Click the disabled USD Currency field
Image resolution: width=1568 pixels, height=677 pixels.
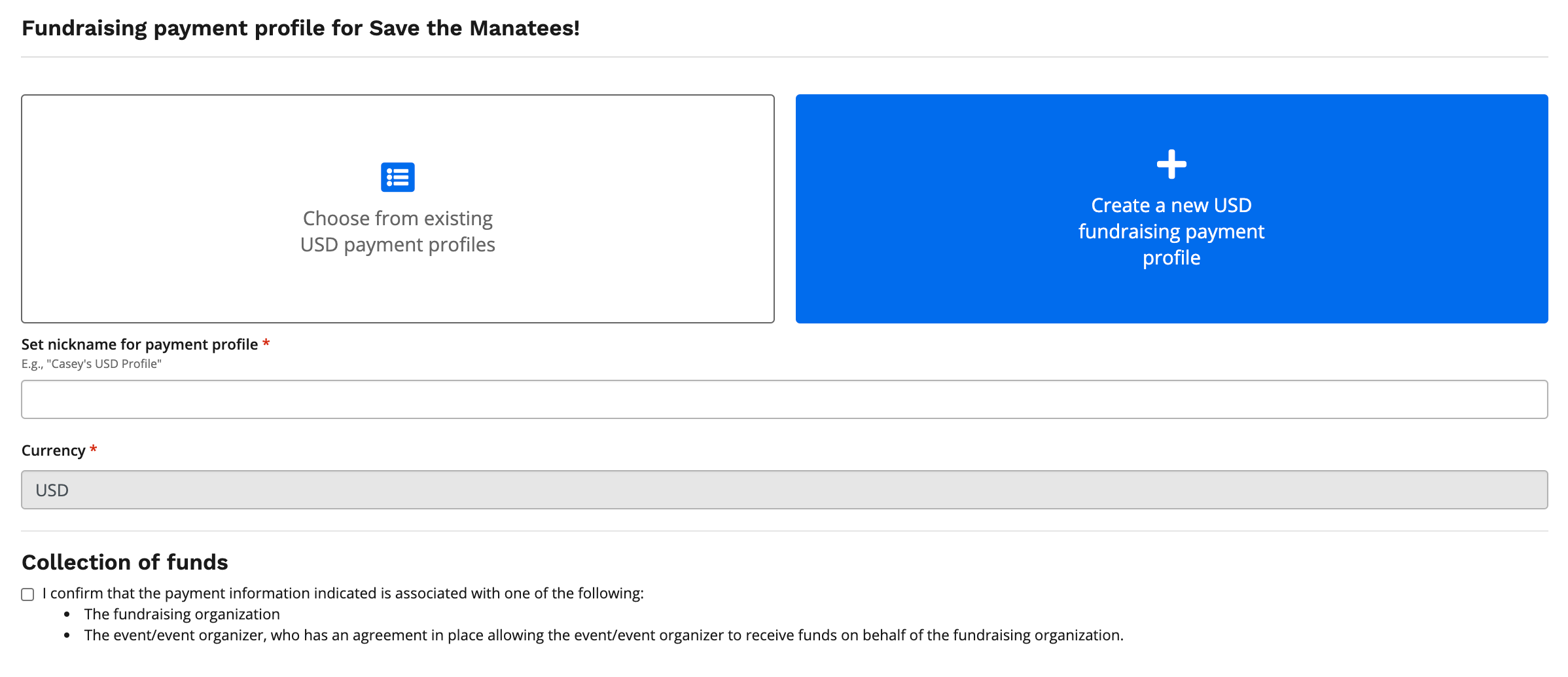(x=784, y=489)
